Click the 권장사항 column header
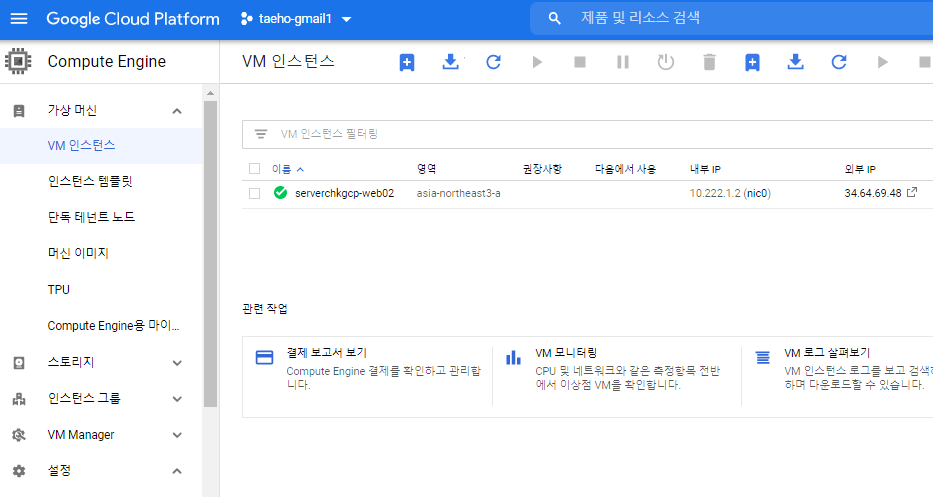This screenshot has height=497, width=933. tap(542, 169)
